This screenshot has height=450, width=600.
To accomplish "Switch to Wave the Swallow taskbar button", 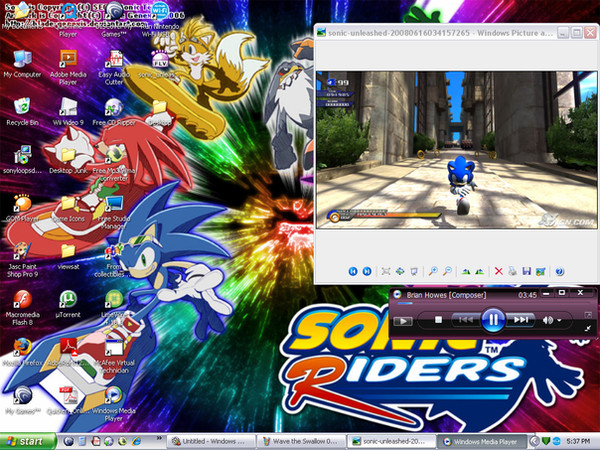I will [302, 442].
